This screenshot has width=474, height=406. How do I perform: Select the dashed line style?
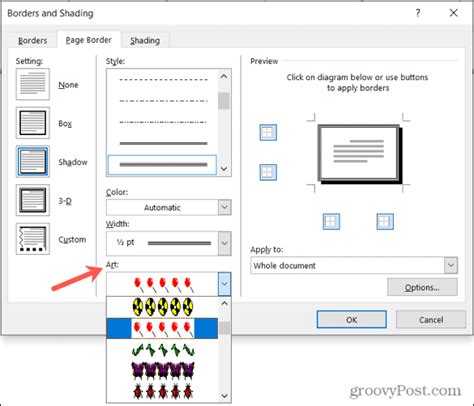pos(163,80)
